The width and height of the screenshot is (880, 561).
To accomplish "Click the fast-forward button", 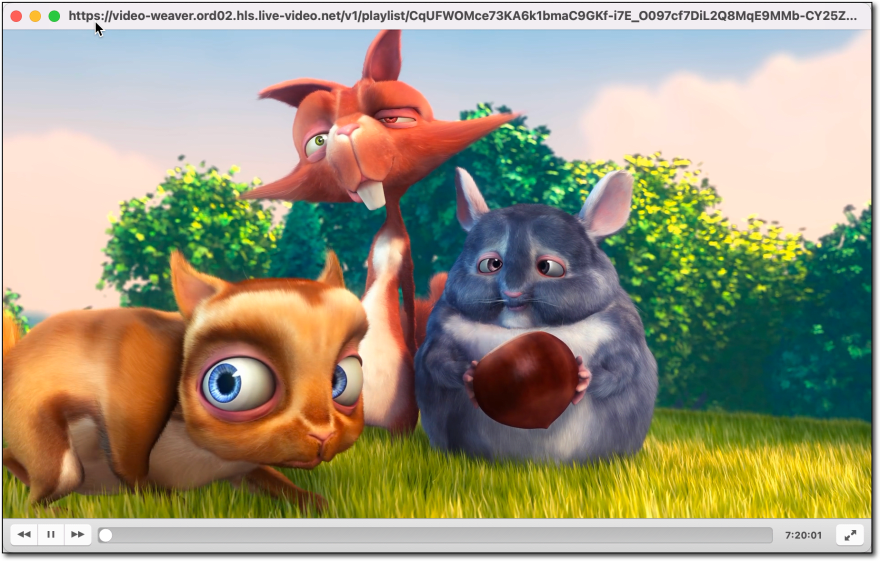I will point(77,535).
